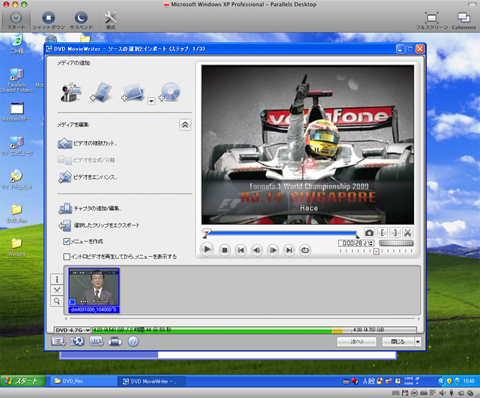480x398 pixels.
Task: Switch to Coherence mode icon
Action: [464, 20]
